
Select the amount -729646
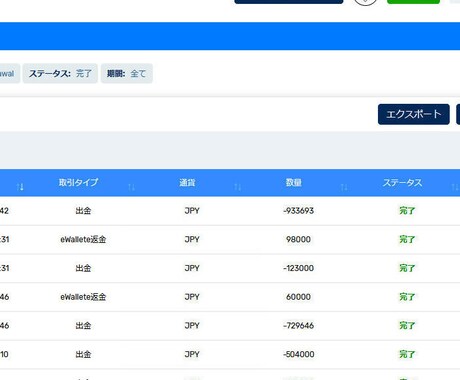[x=299, y=325]
